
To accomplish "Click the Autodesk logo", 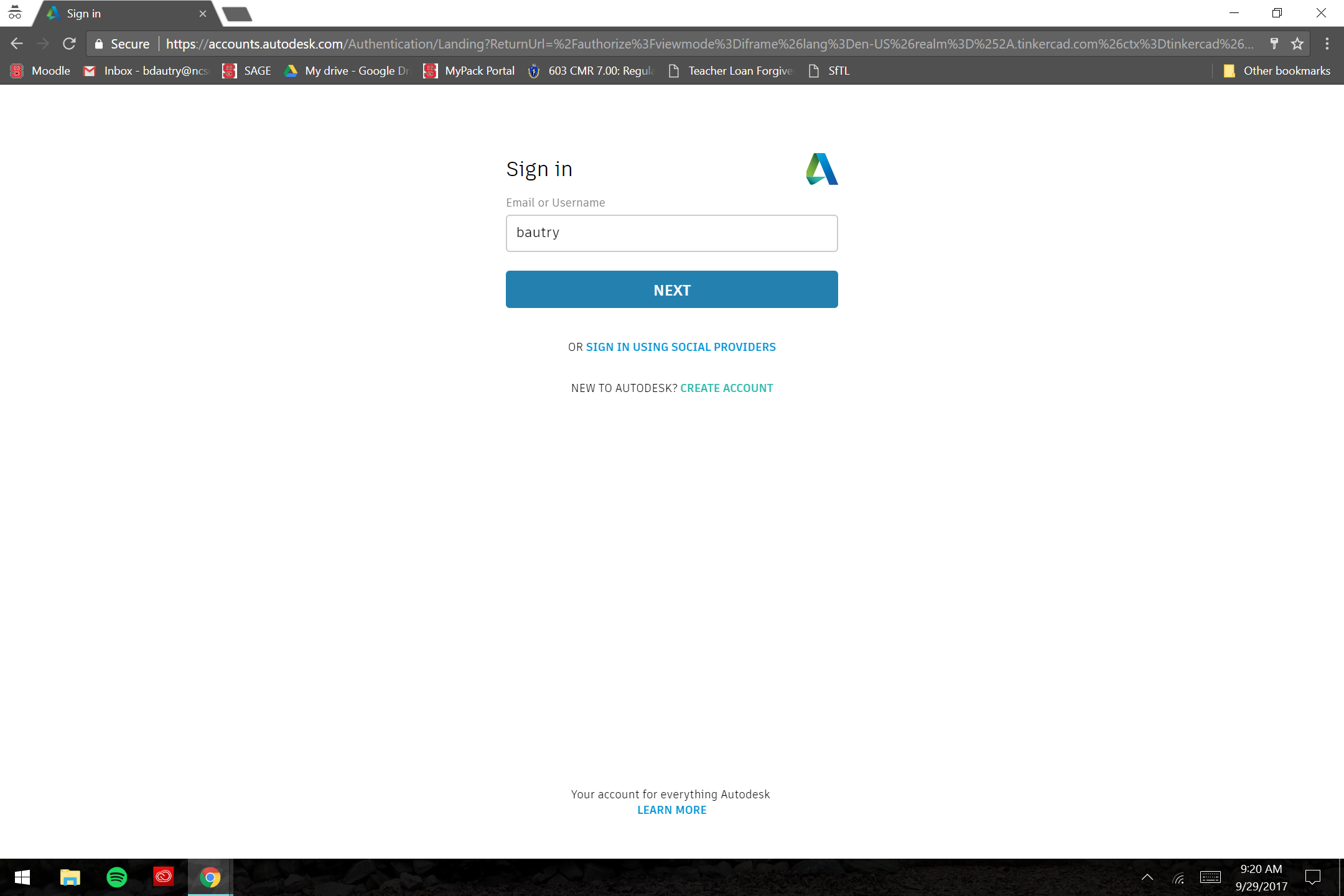I will coord(821,169).
